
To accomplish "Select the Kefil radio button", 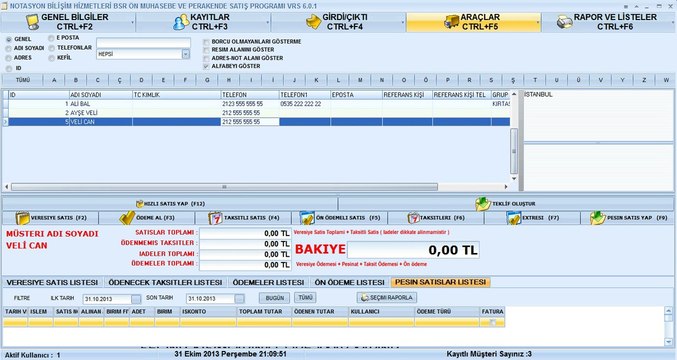I will [x=51, y=58].
